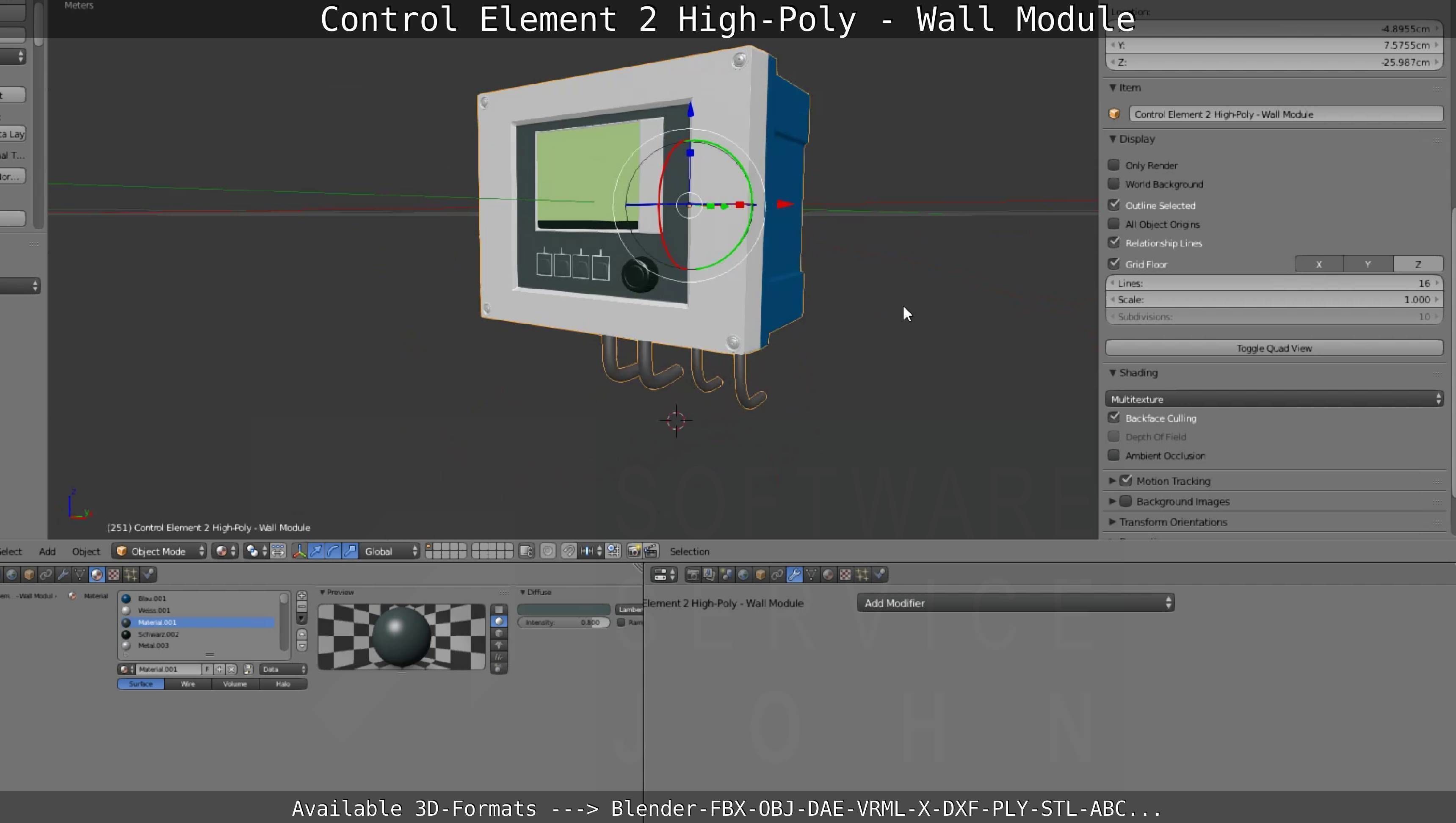Open Particles tab in right properties editor
The image size is (1456, 823).
point(862,575)
